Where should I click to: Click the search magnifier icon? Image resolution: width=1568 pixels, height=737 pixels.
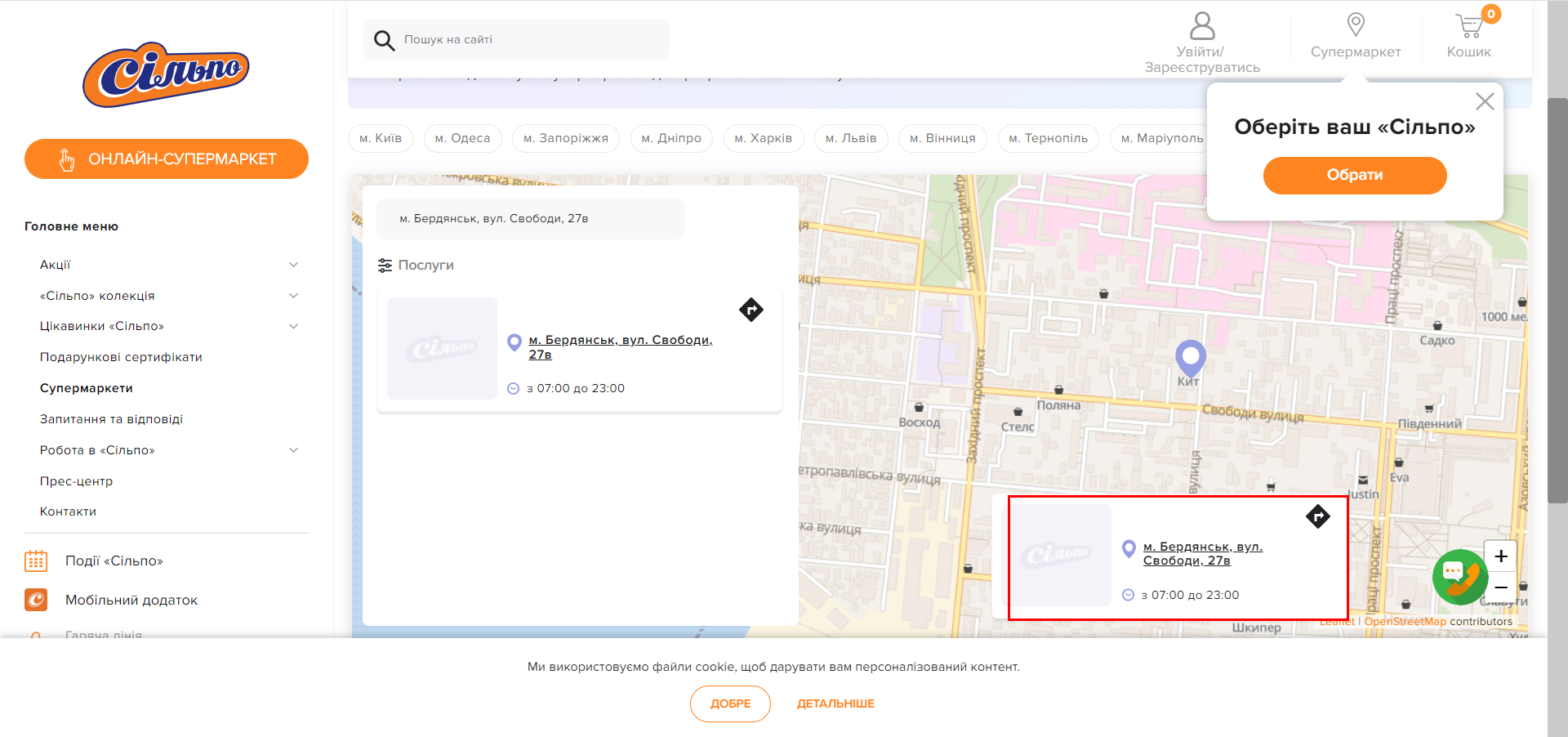[384, 40]
